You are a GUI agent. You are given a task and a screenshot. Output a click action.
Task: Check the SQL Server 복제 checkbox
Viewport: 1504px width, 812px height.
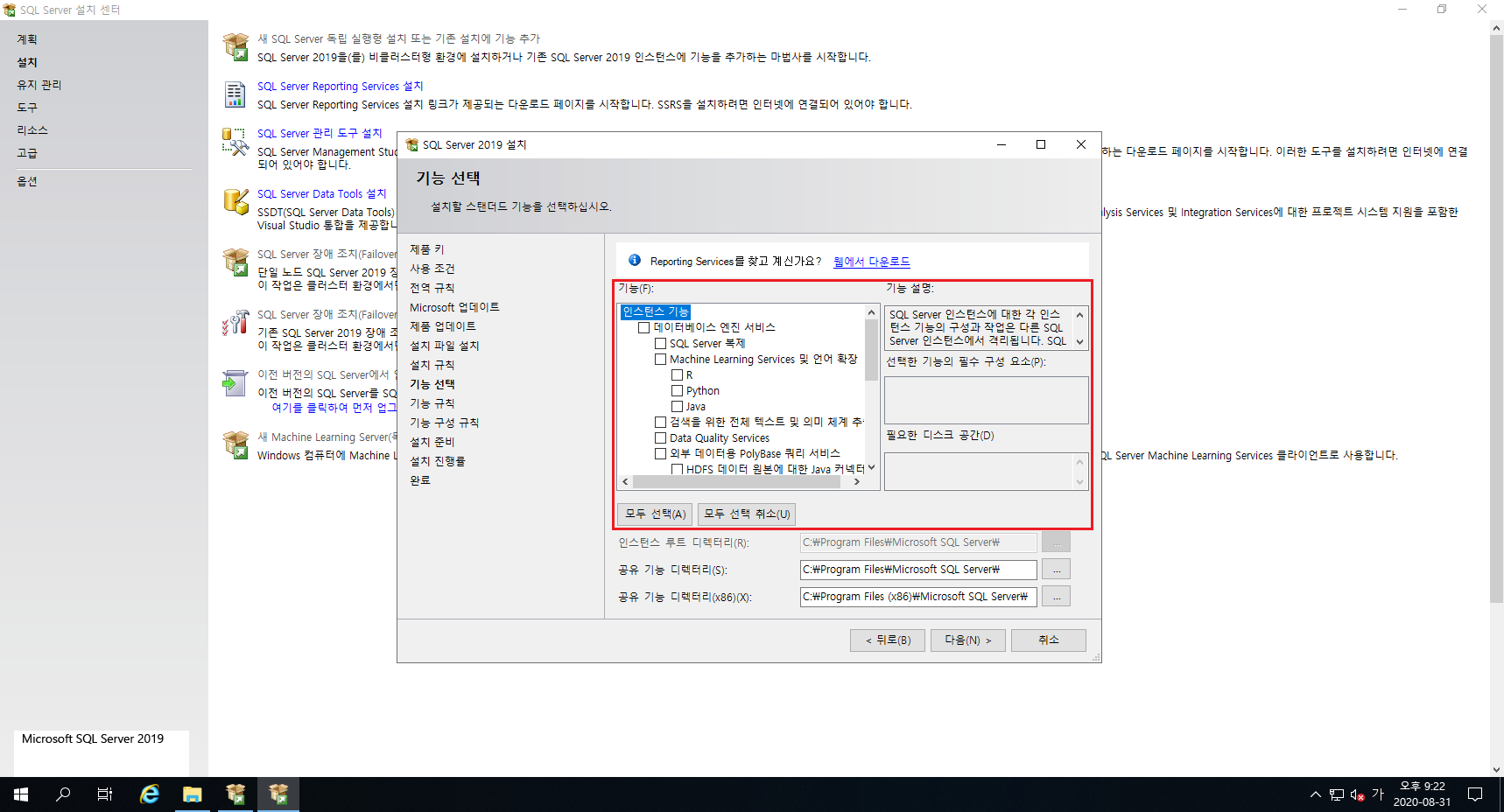coord(661,343)
